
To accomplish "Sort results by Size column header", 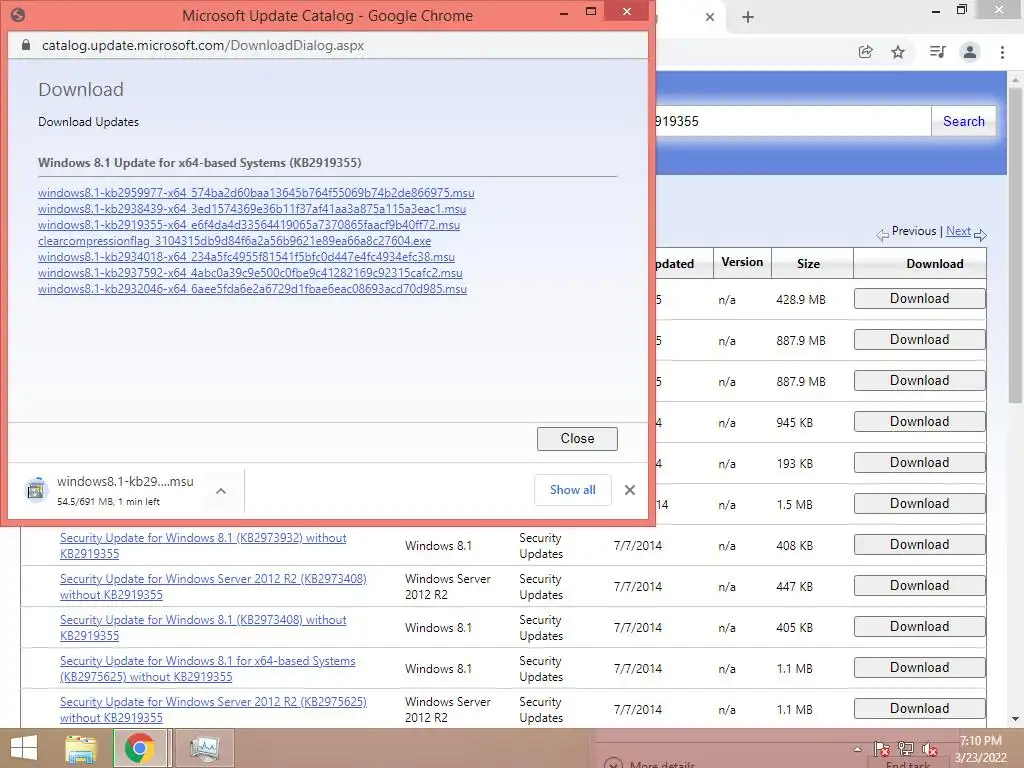I will pyautogui.click(x=808, y=264).
